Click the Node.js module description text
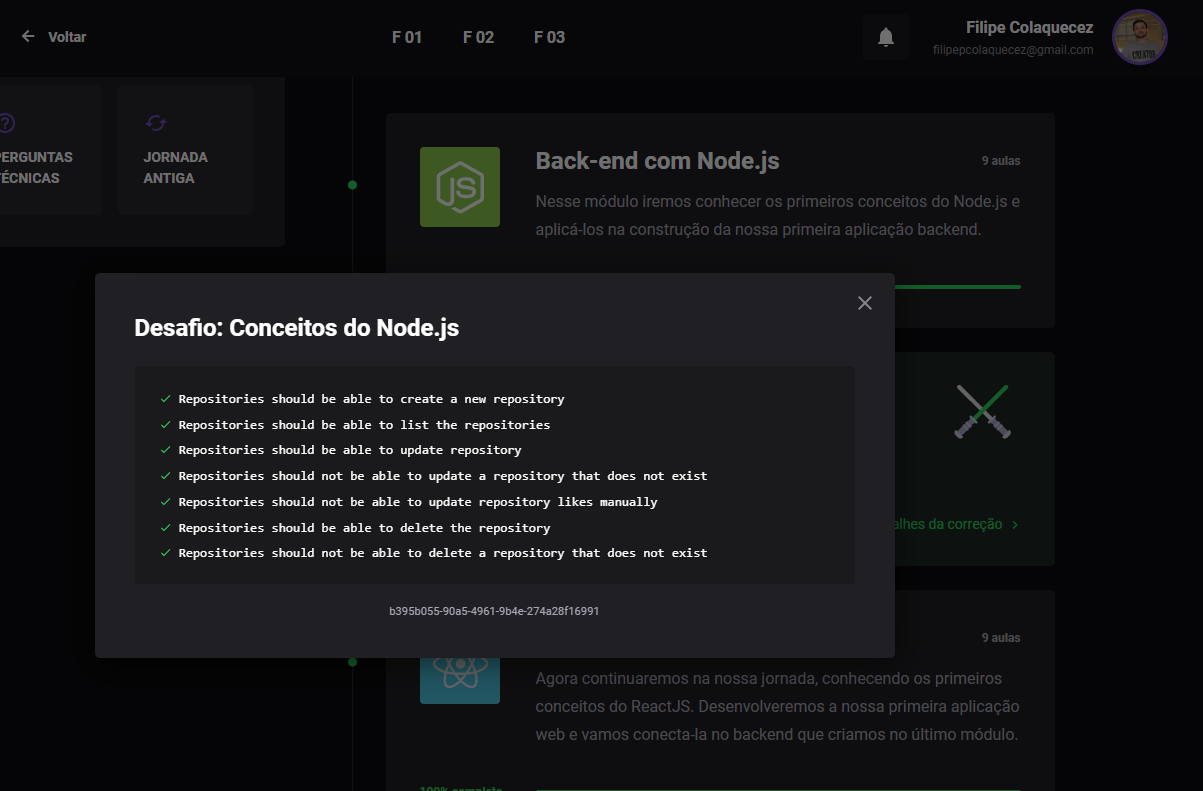This screenshot has height=791, width=1203. tap(777, 215)
